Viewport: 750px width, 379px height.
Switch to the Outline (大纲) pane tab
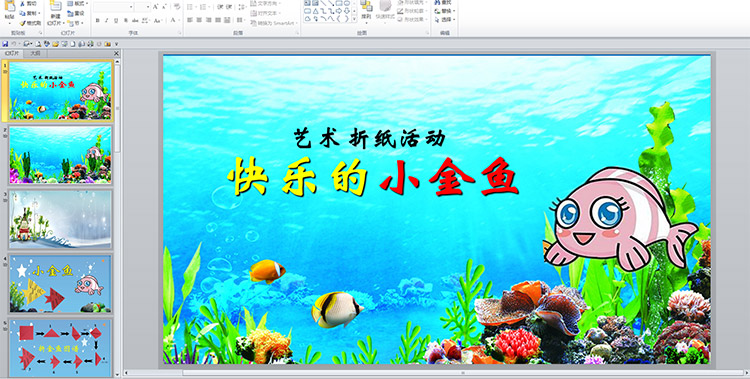(35, 54)
